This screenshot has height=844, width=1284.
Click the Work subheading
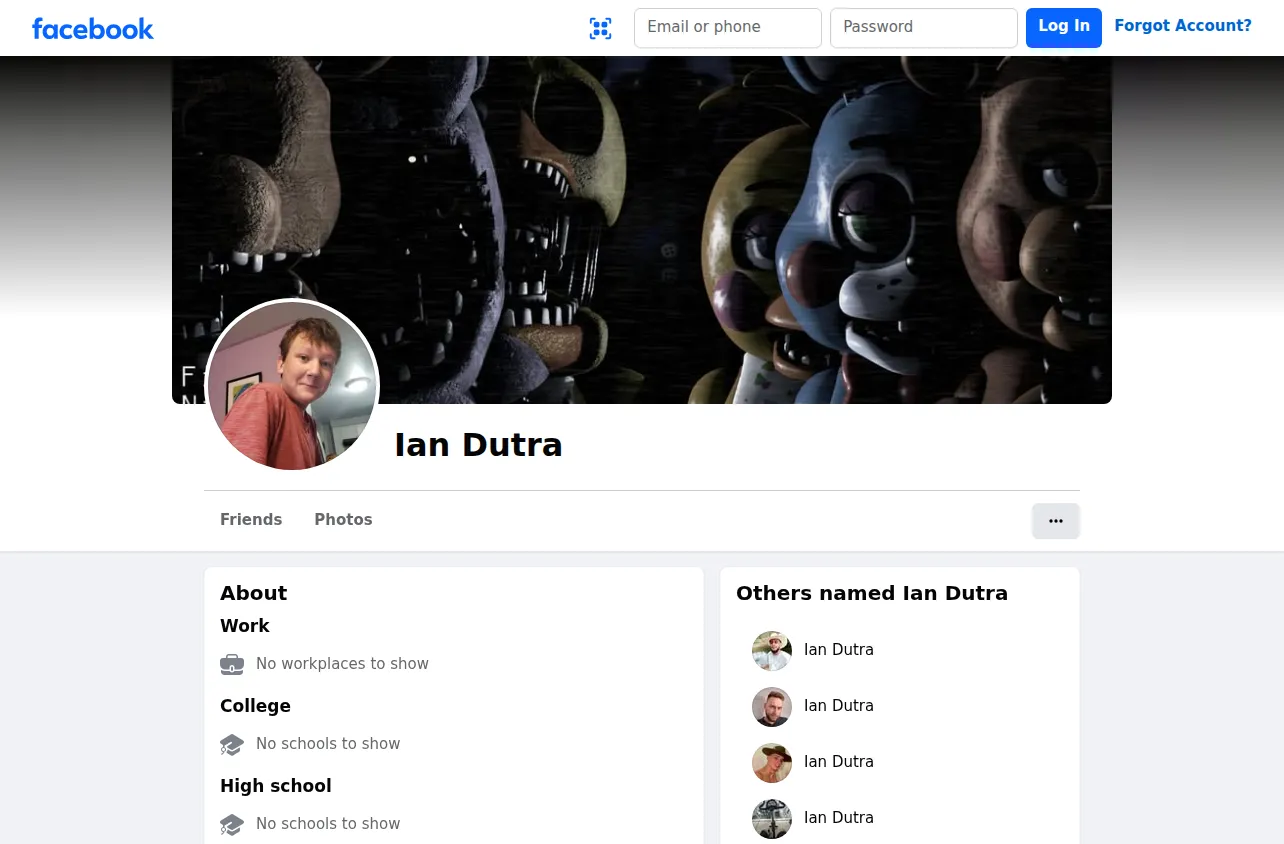[x=245, y=626]
